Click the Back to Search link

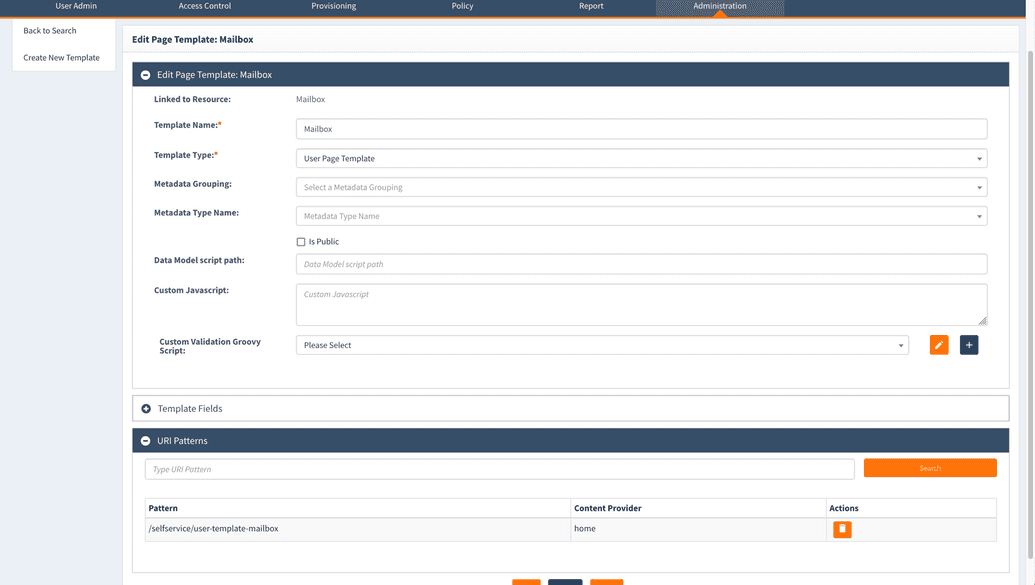point(50,31)
